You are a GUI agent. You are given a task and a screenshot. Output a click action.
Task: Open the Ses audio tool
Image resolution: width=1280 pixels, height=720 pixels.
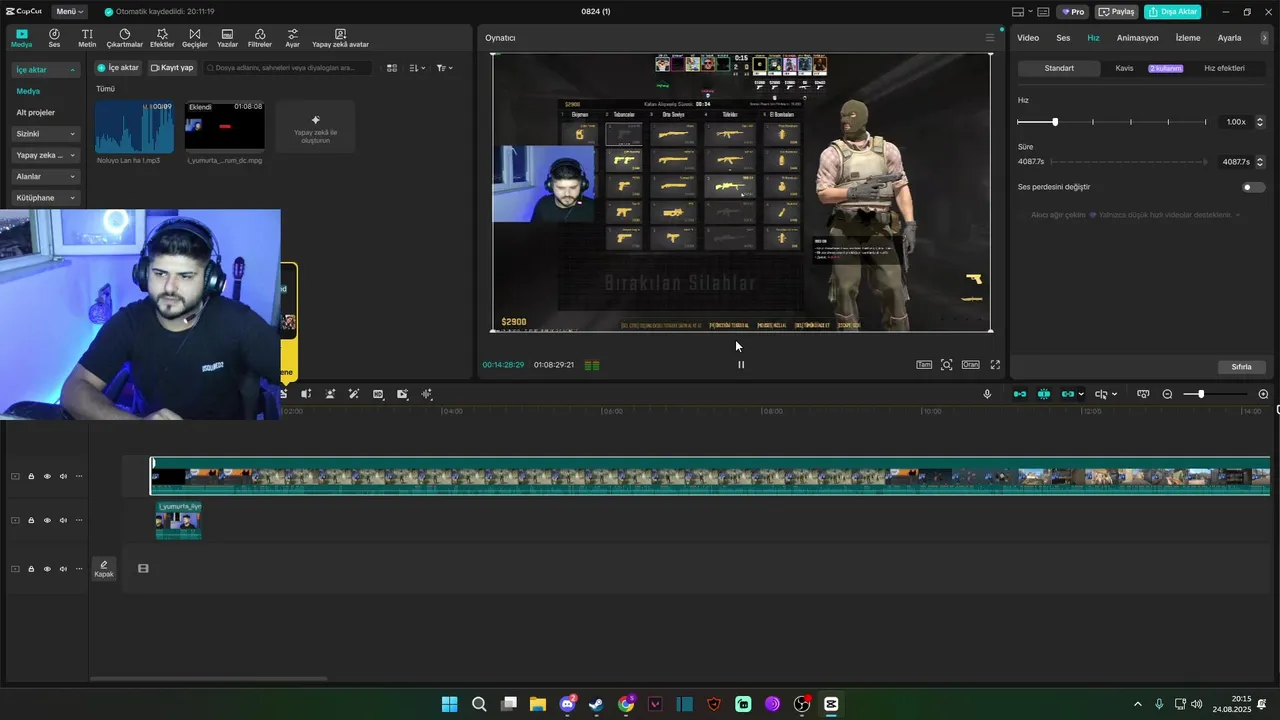(x=54, y=38)
